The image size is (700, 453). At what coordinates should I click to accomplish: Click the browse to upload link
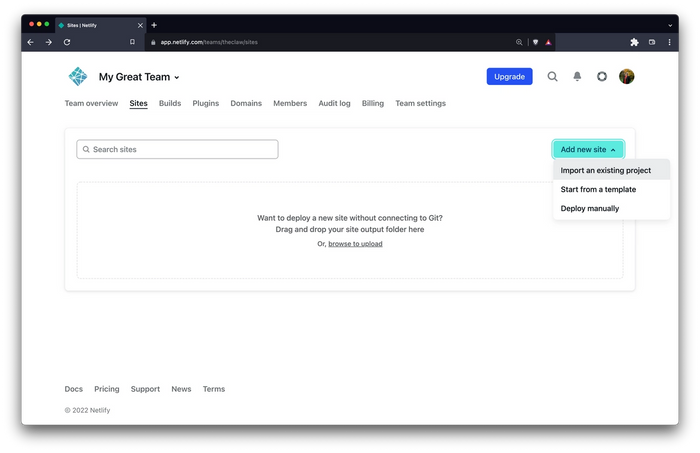pyautogui.click(x=355, y=244)
